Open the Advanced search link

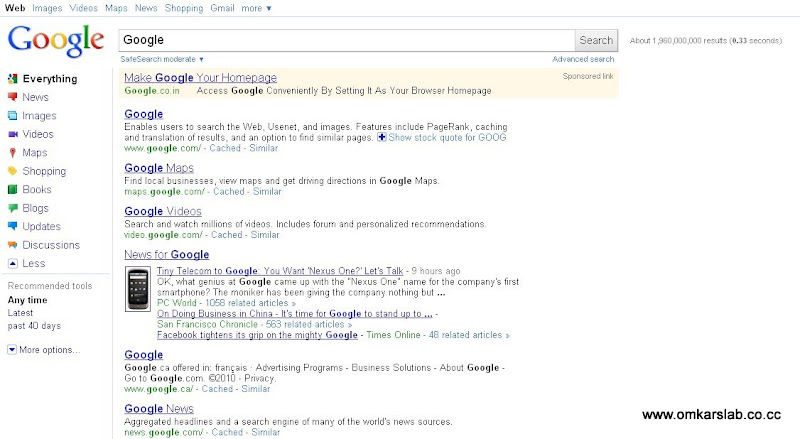(x=583, y=60)
